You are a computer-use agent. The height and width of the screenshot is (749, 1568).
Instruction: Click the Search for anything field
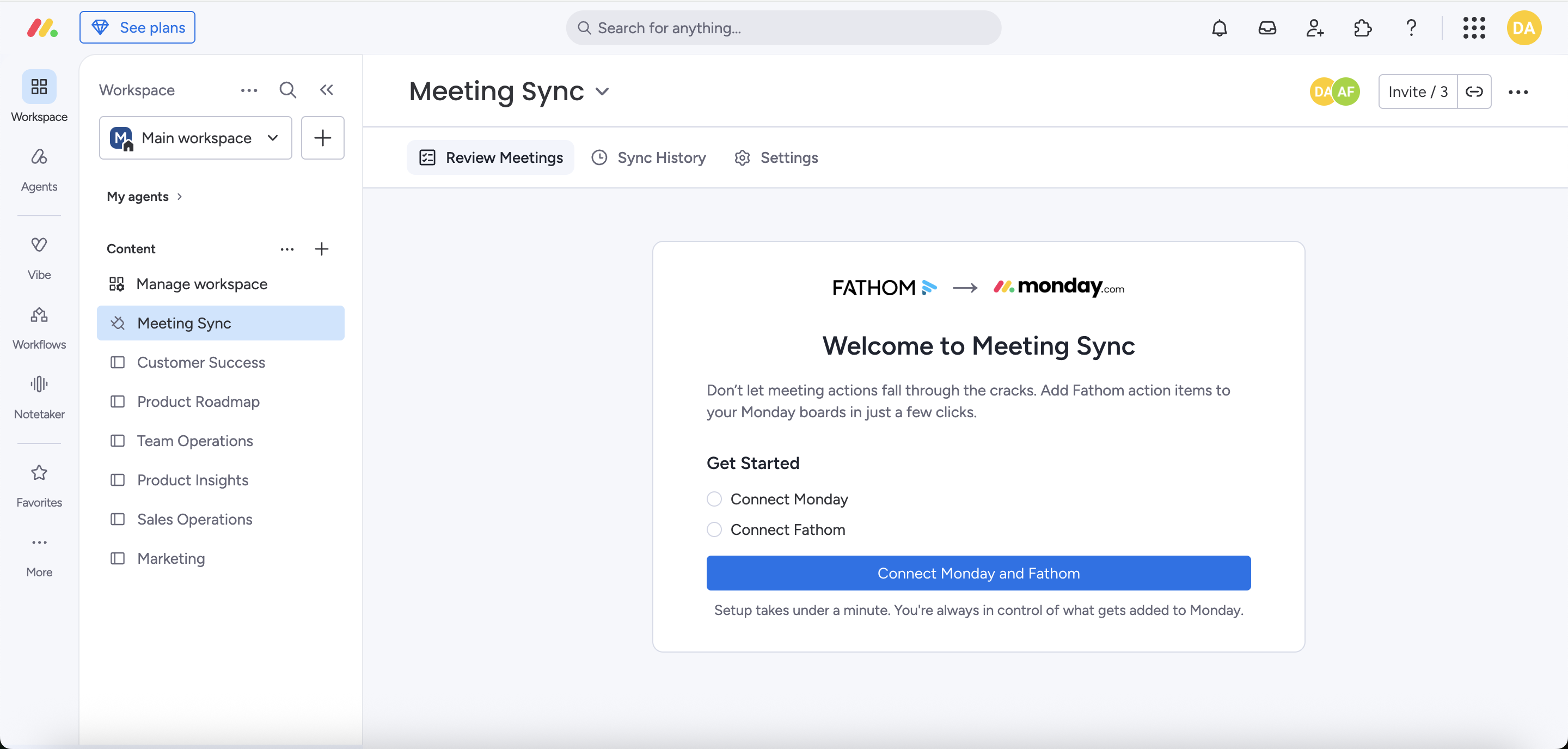coord(783,28)
